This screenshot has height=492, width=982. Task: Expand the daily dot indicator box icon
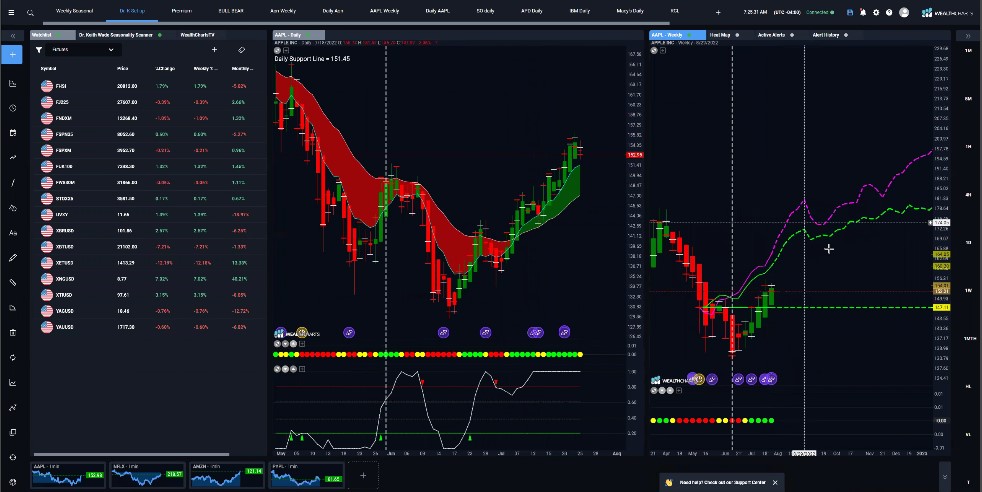(302, 344)
